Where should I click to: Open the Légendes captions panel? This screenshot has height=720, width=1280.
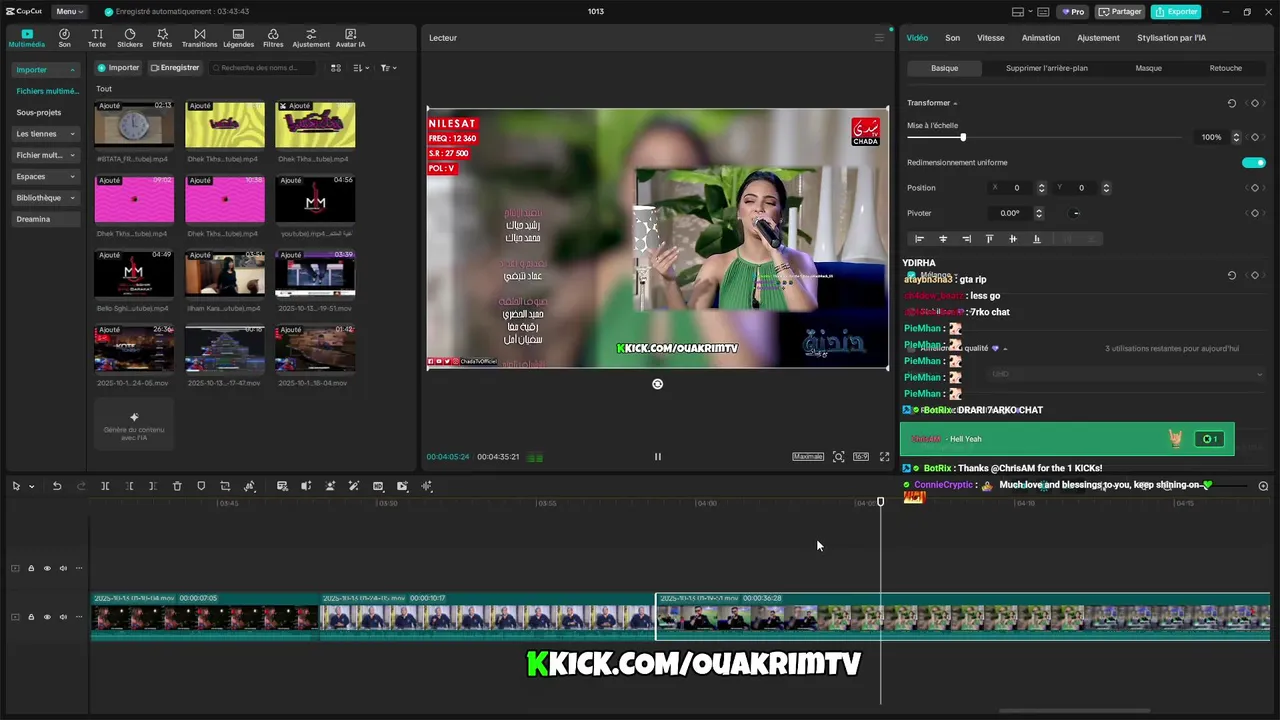coord(238,38)
